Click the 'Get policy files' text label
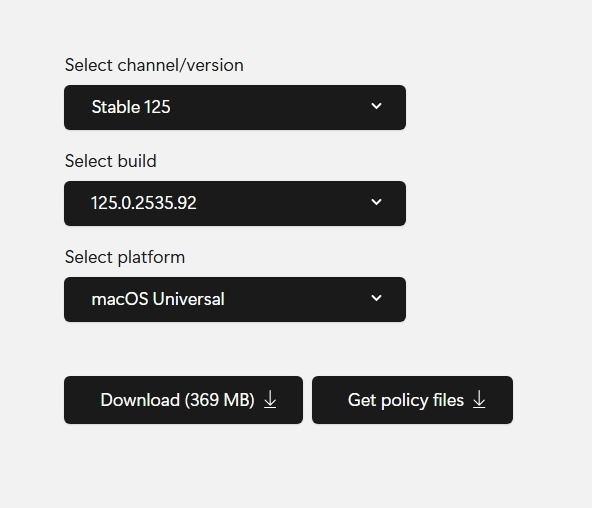The height and width of the screenshot is (508, 592). tap(406, 400)
